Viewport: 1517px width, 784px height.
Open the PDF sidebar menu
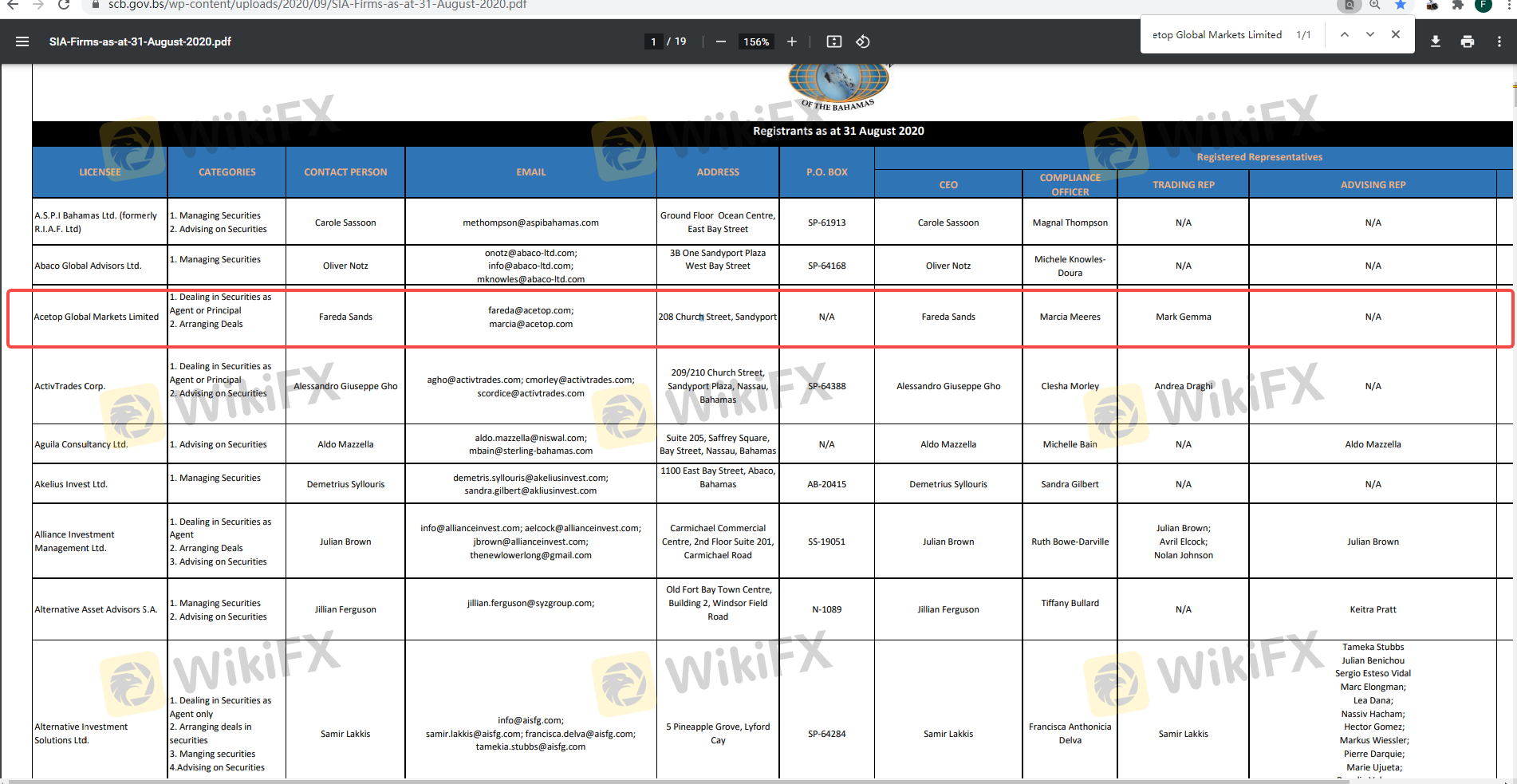[22, 41]
